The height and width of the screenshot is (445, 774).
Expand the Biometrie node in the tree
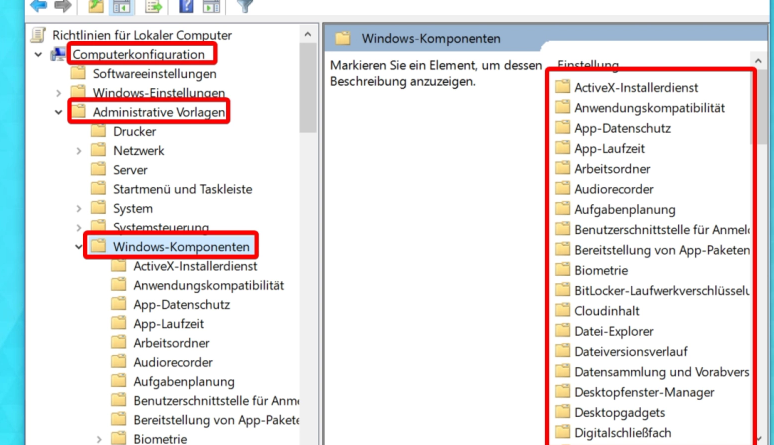coord(99,439)
